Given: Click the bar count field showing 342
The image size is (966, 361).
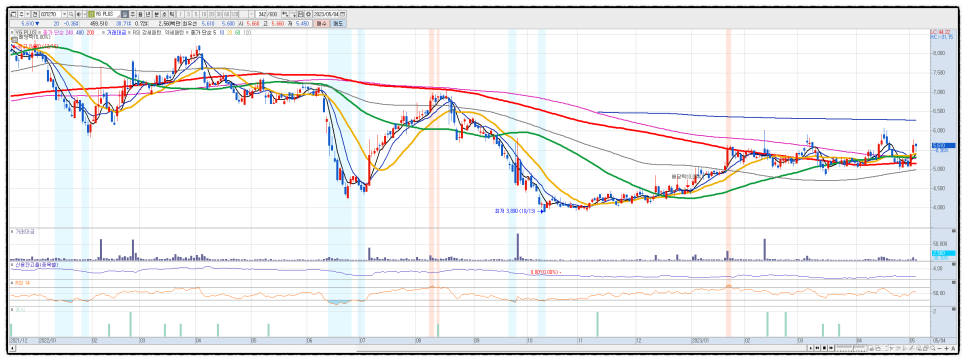Looking at the screenshot, I should 262,14.
